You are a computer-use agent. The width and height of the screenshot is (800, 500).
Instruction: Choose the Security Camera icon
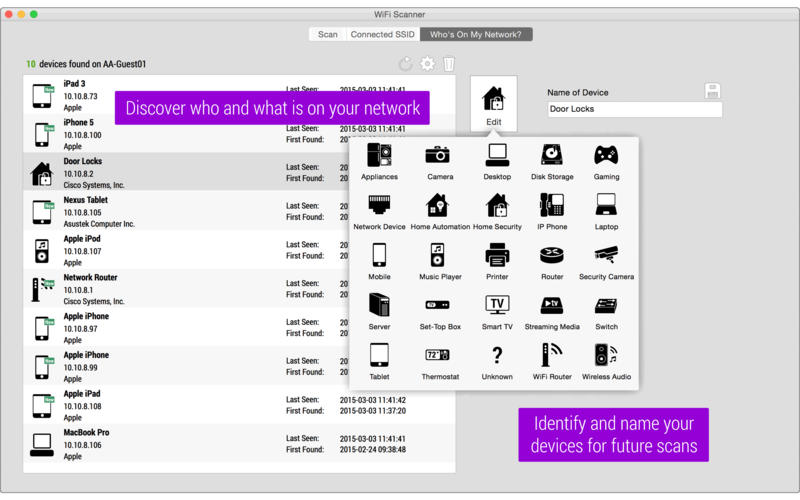[x=606, y=255]
